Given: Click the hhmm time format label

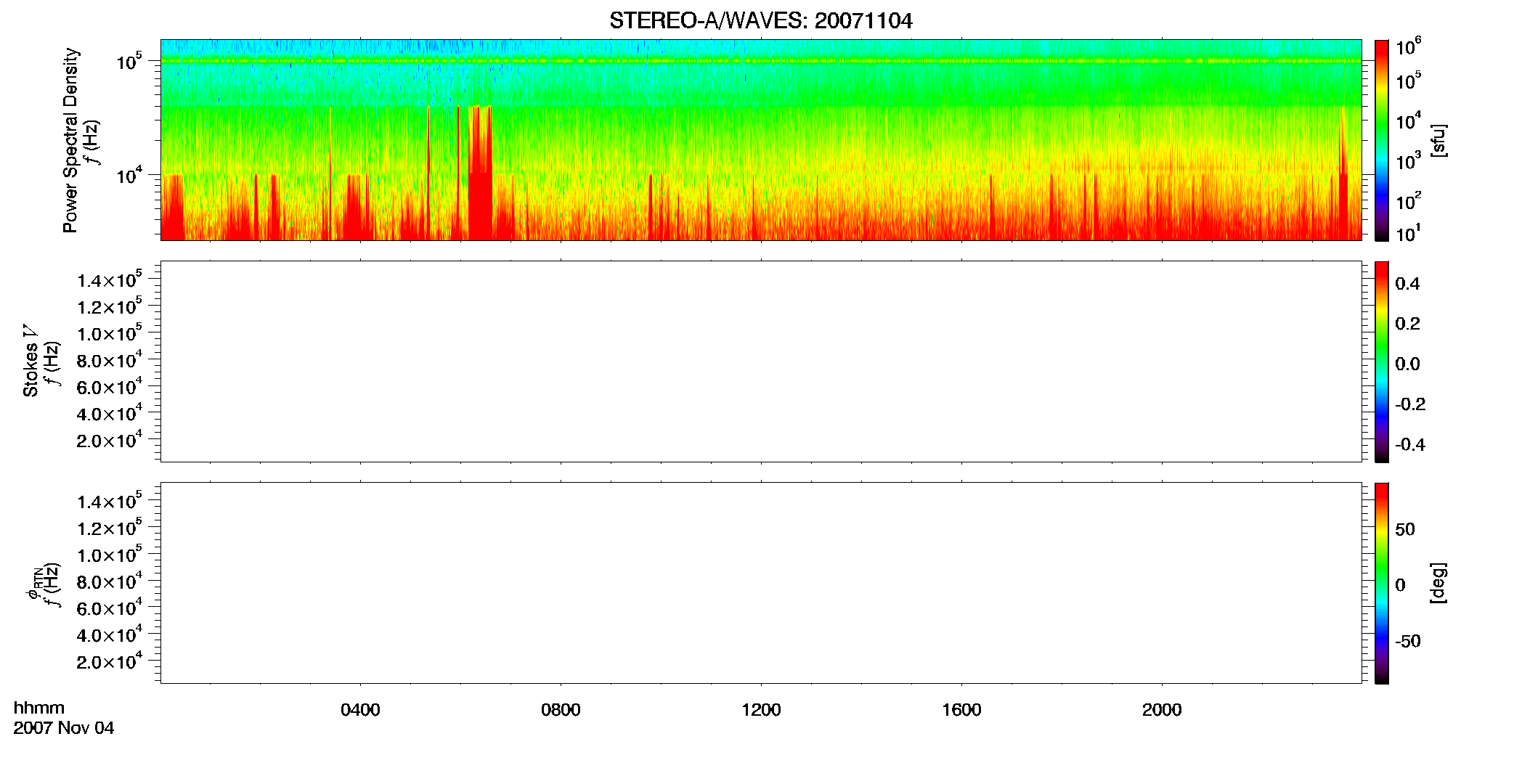Looking at the screenshot, I should pos(39,708).
